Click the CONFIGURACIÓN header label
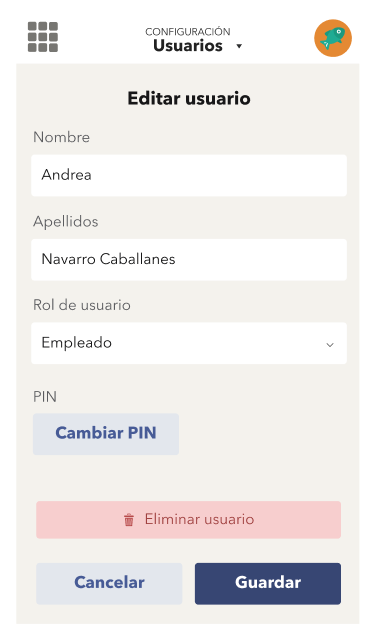 point(188,31)
